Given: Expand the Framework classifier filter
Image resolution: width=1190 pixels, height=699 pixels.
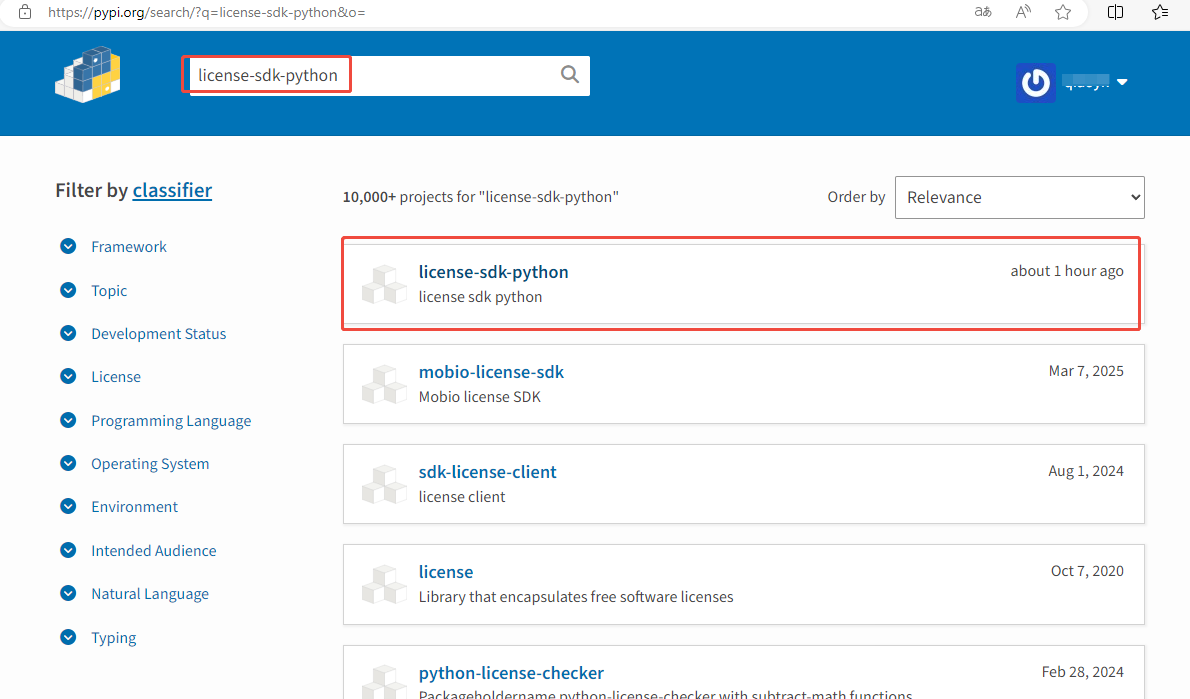Looking at the screenshot, I should tap(68, 247).
